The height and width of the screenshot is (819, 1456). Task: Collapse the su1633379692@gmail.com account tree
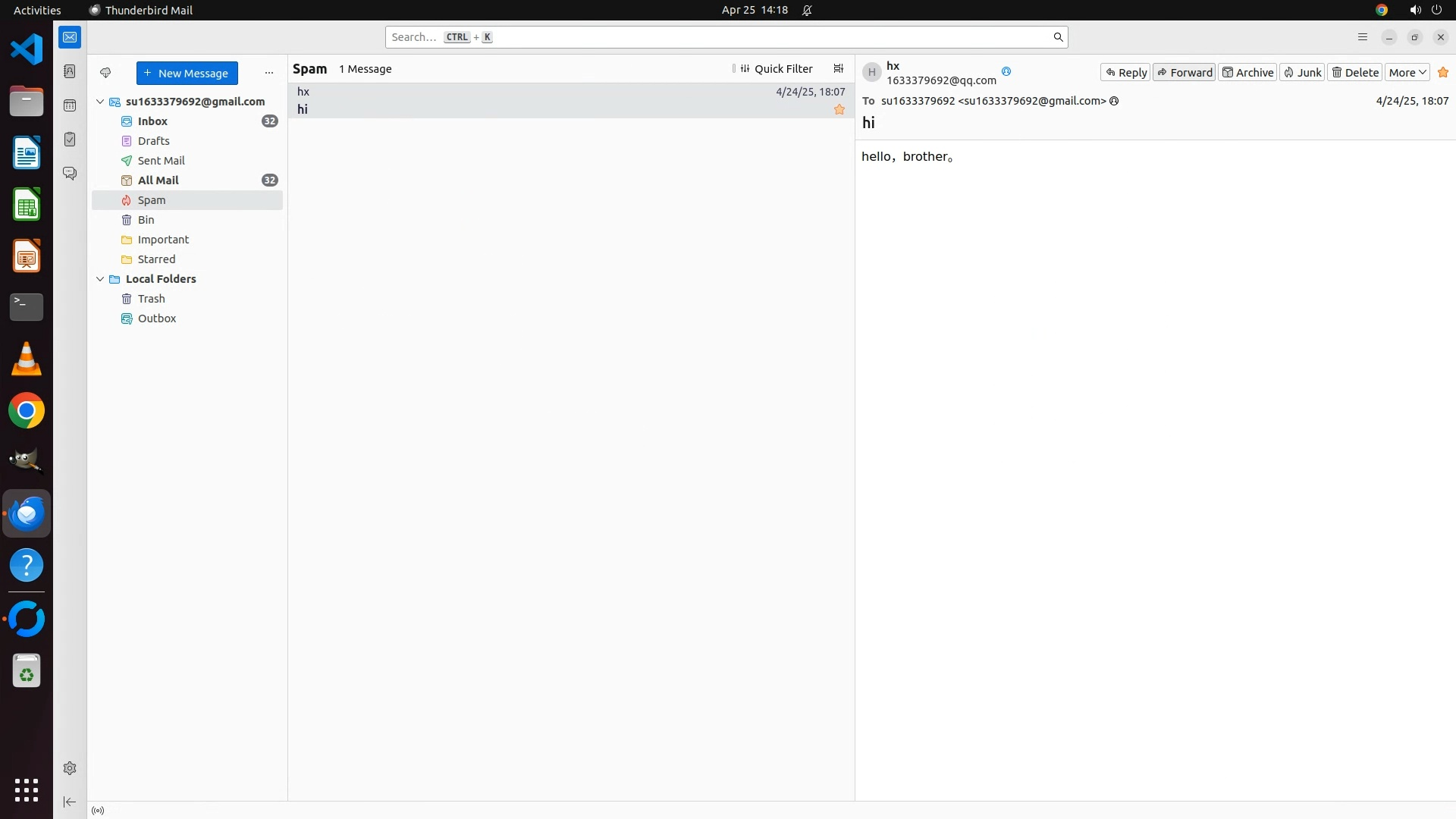tap(100, 102)
